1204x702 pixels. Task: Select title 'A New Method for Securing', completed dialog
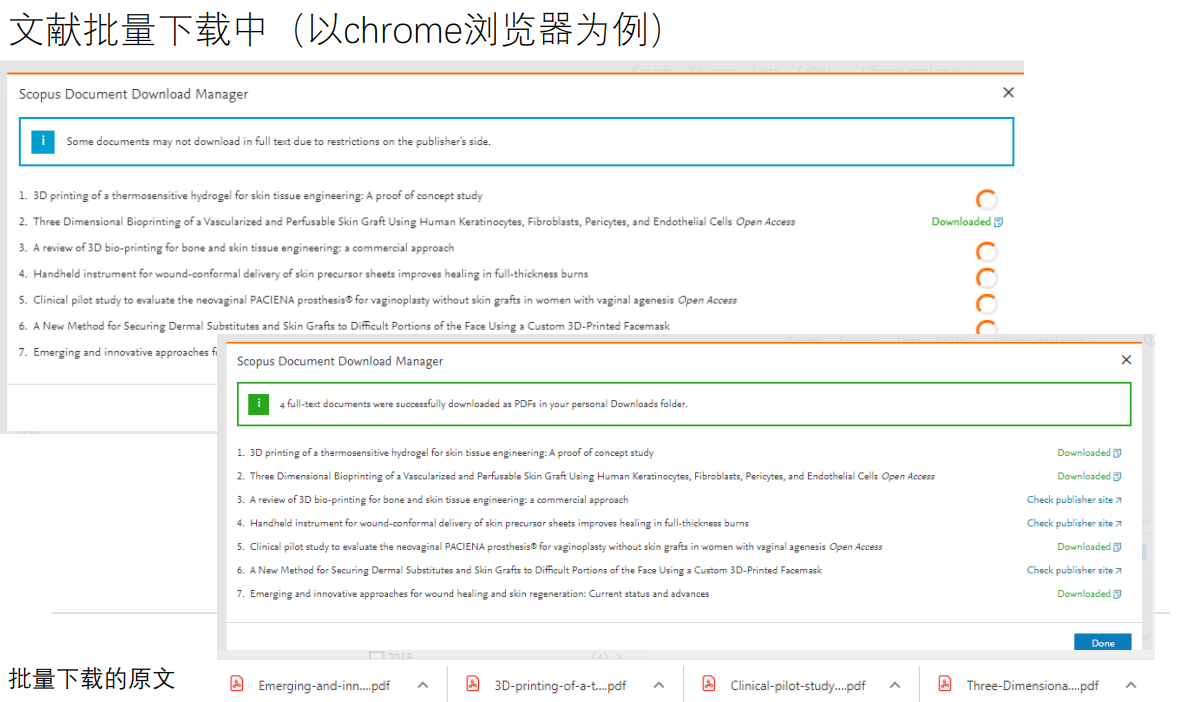pos(536,570)
